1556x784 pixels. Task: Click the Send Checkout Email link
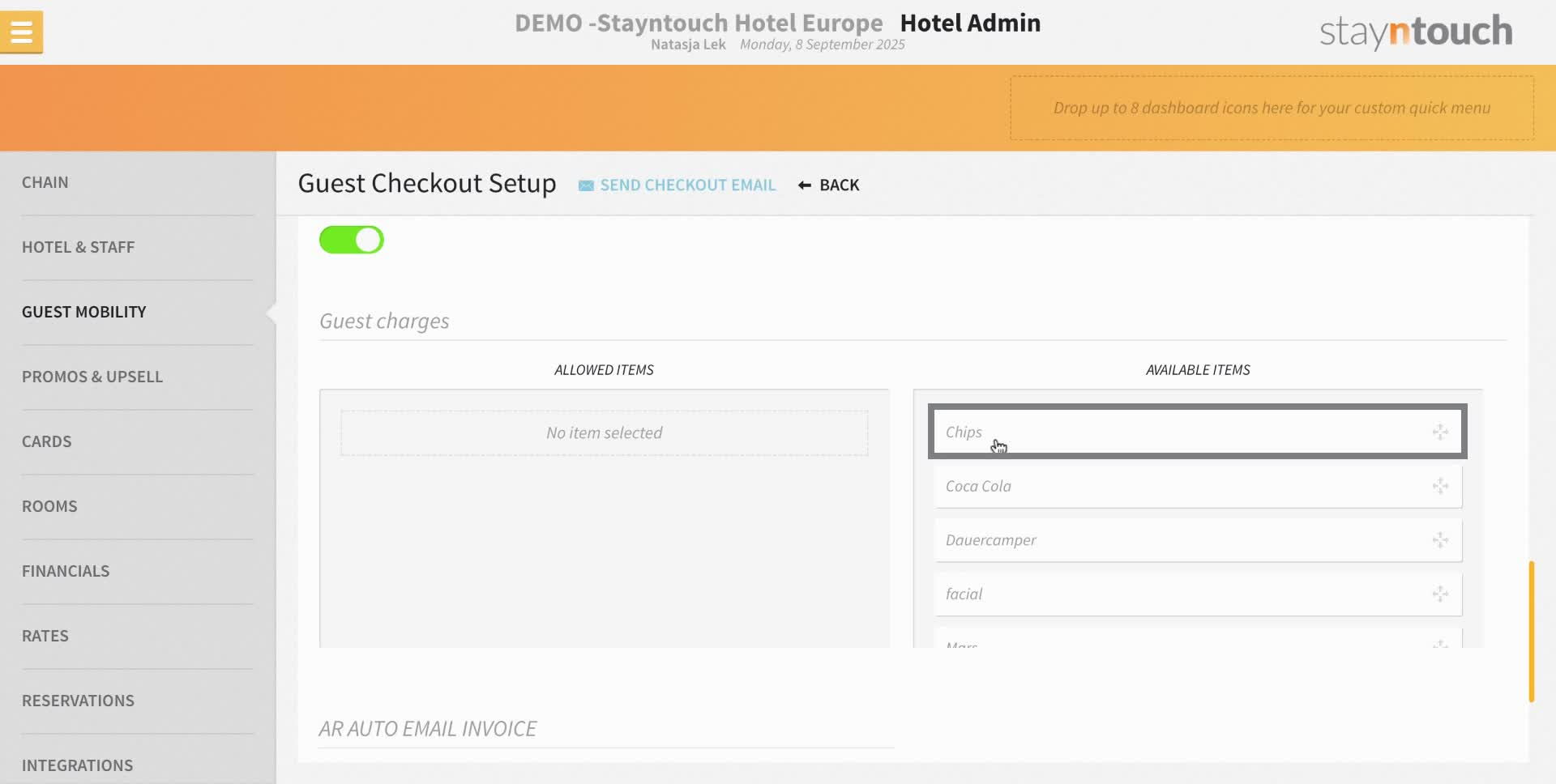tap(688, 185)
